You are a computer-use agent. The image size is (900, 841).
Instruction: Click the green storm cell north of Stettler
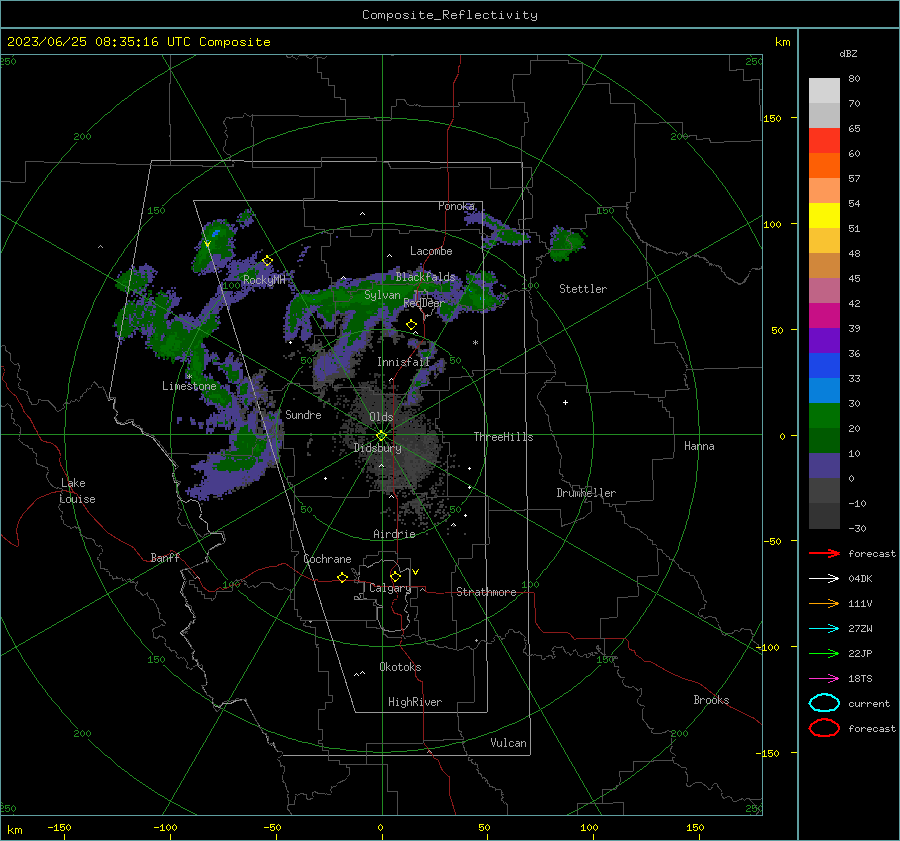(567, 243)
